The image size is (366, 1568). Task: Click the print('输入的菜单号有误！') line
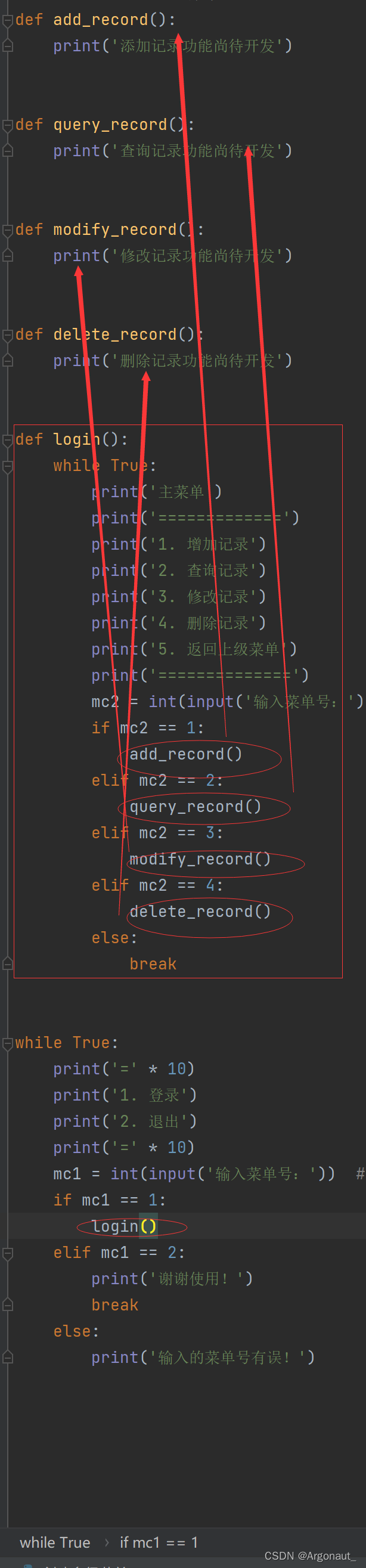(203, 1358)
